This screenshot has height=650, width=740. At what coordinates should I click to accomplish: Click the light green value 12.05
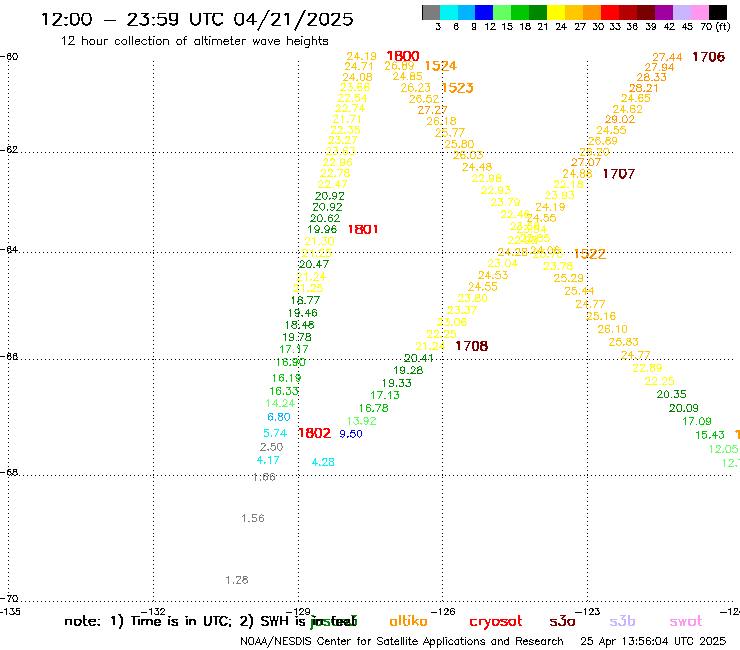tap(723, 449)
